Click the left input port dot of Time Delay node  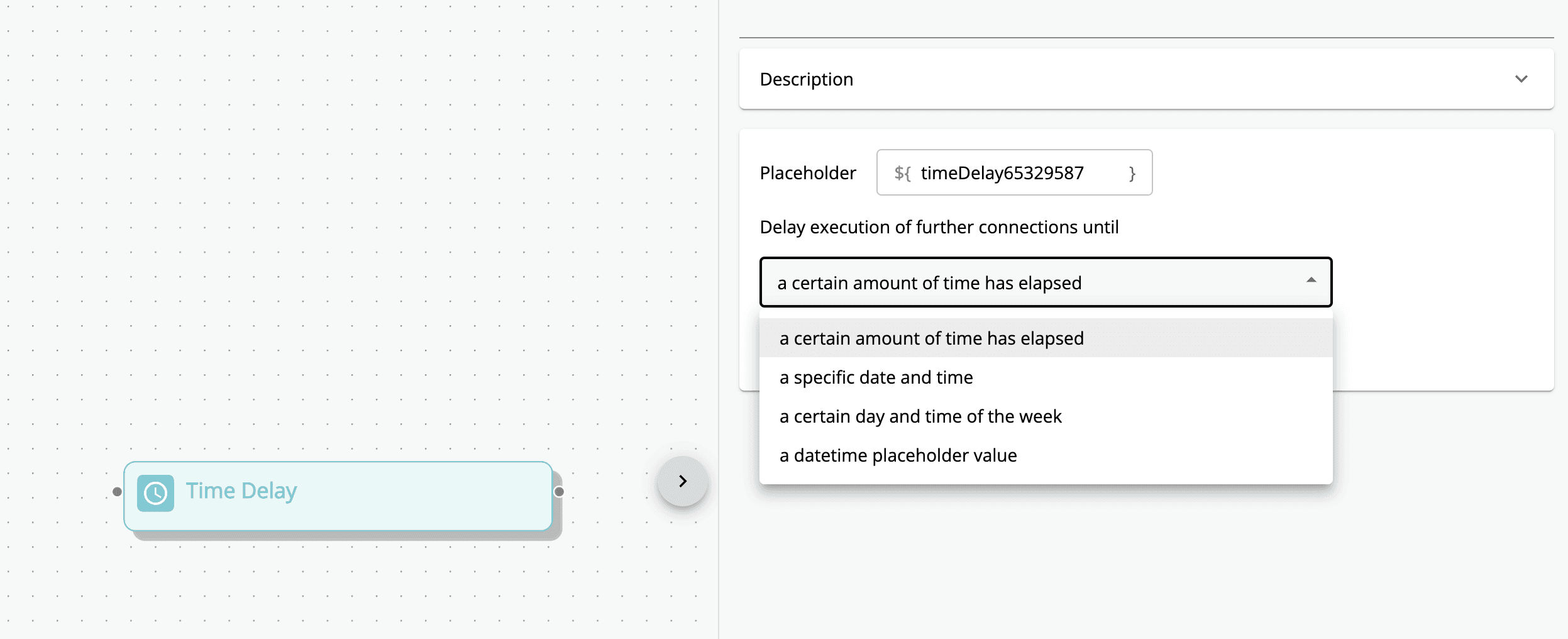click(116, 491)
